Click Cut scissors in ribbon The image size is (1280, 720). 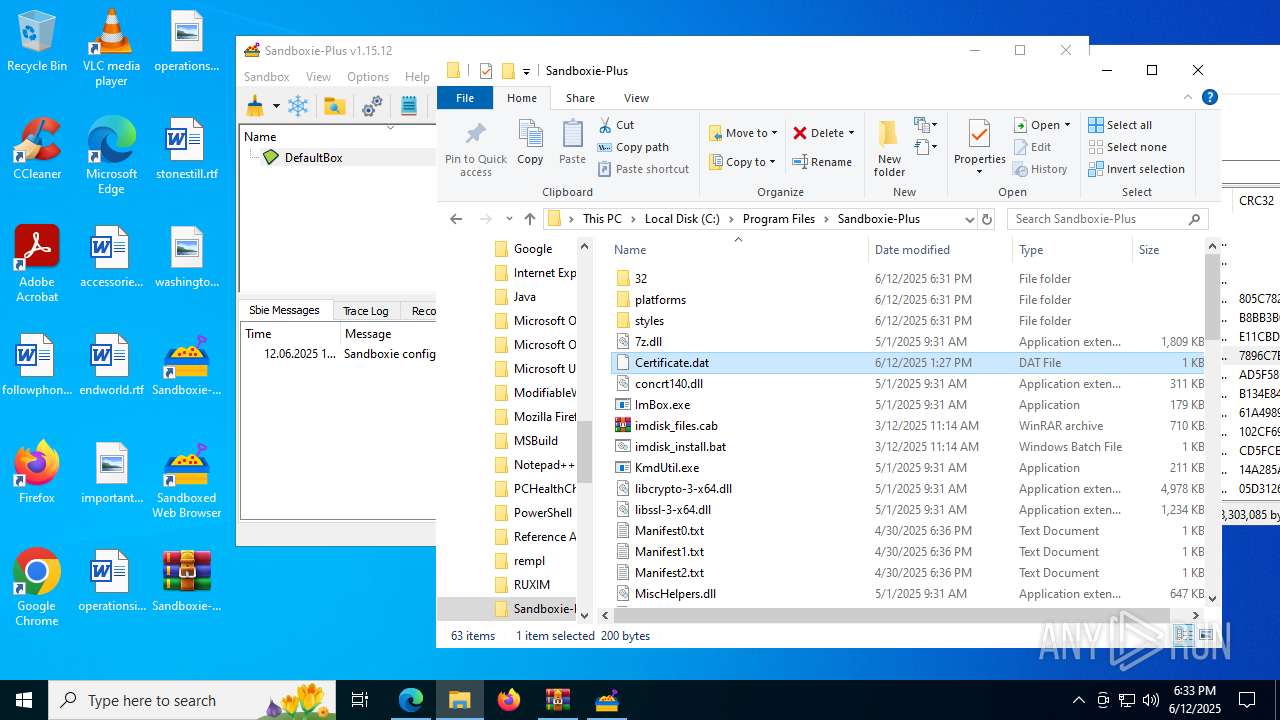pyautogui.click(x=616, y=125)
